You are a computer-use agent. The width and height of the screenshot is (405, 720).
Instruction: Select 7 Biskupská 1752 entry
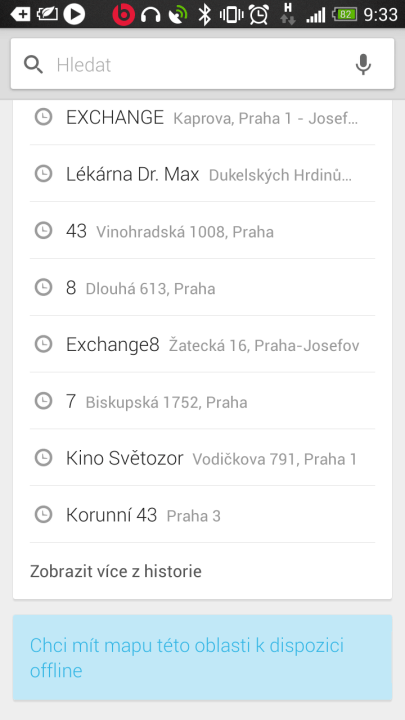point(202,401)
